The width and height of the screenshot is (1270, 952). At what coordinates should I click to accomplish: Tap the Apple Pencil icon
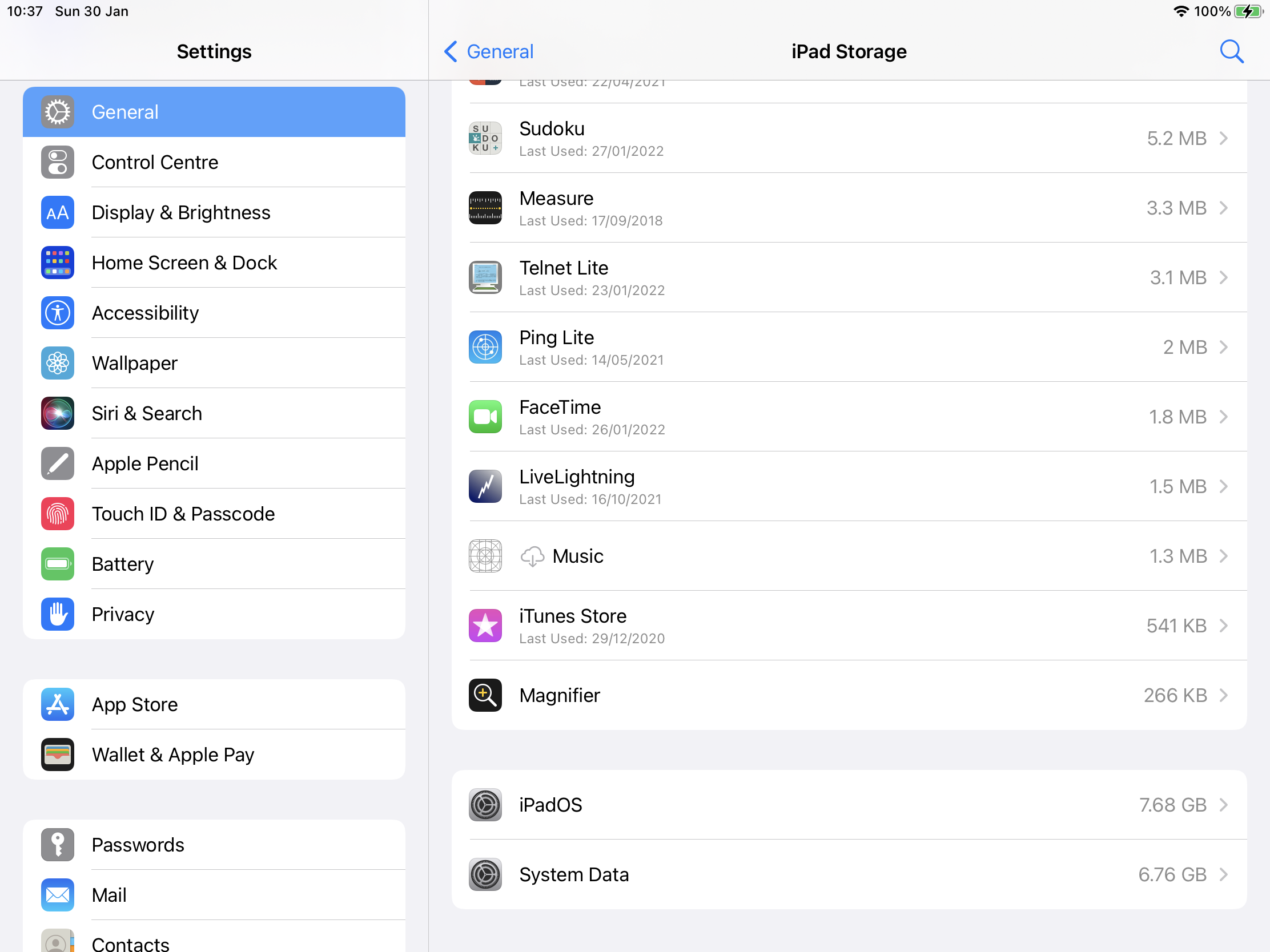(58, 463)
